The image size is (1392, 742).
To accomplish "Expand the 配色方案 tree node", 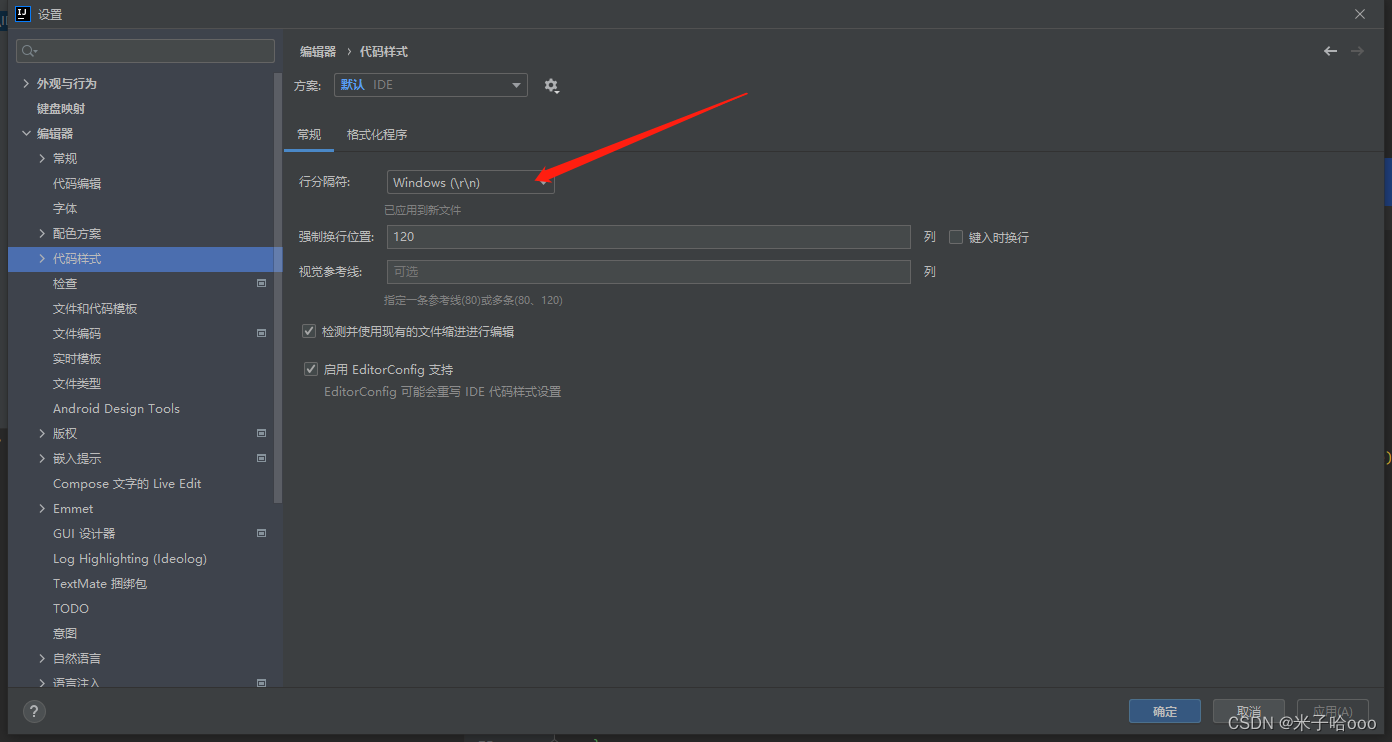I will click(42, 233).
